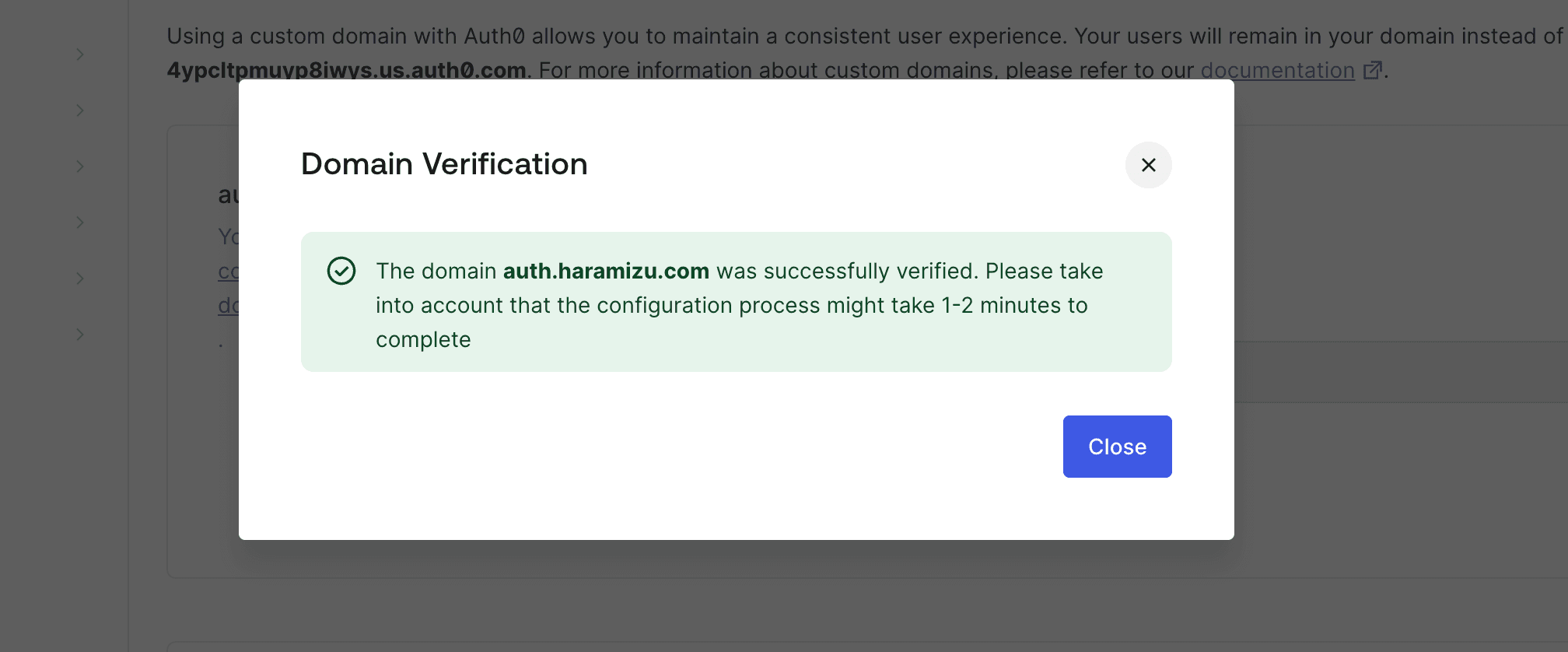Click the bold 4ypcltpmuyp8iwys.us.auth0.com tenant domain text
This screenshot has width=1568, height=652.
coord(346,71)
